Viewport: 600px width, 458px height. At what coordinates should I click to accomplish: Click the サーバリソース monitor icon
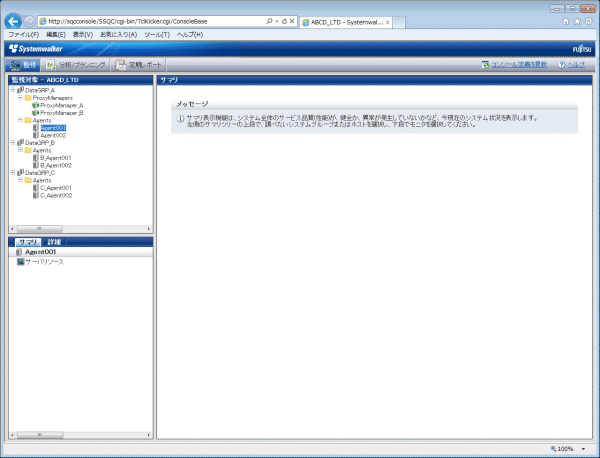[21, 262]
